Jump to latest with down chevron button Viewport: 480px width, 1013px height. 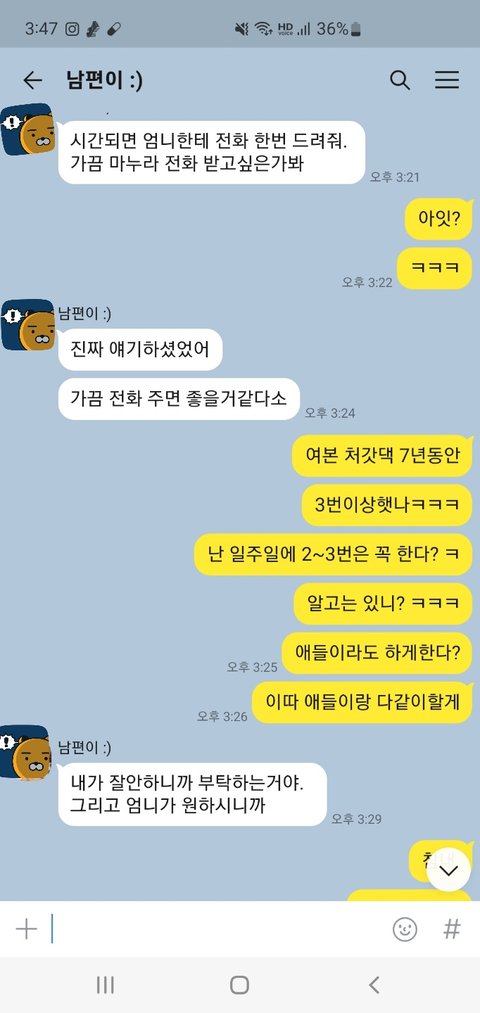pyautogui.click(x=448, y=870)
